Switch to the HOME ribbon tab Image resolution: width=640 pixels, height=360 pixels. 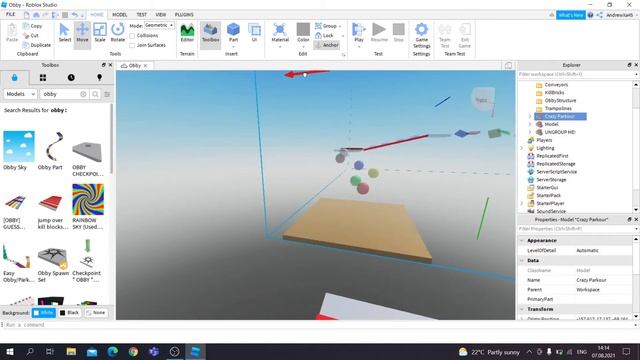pos(97,14)
